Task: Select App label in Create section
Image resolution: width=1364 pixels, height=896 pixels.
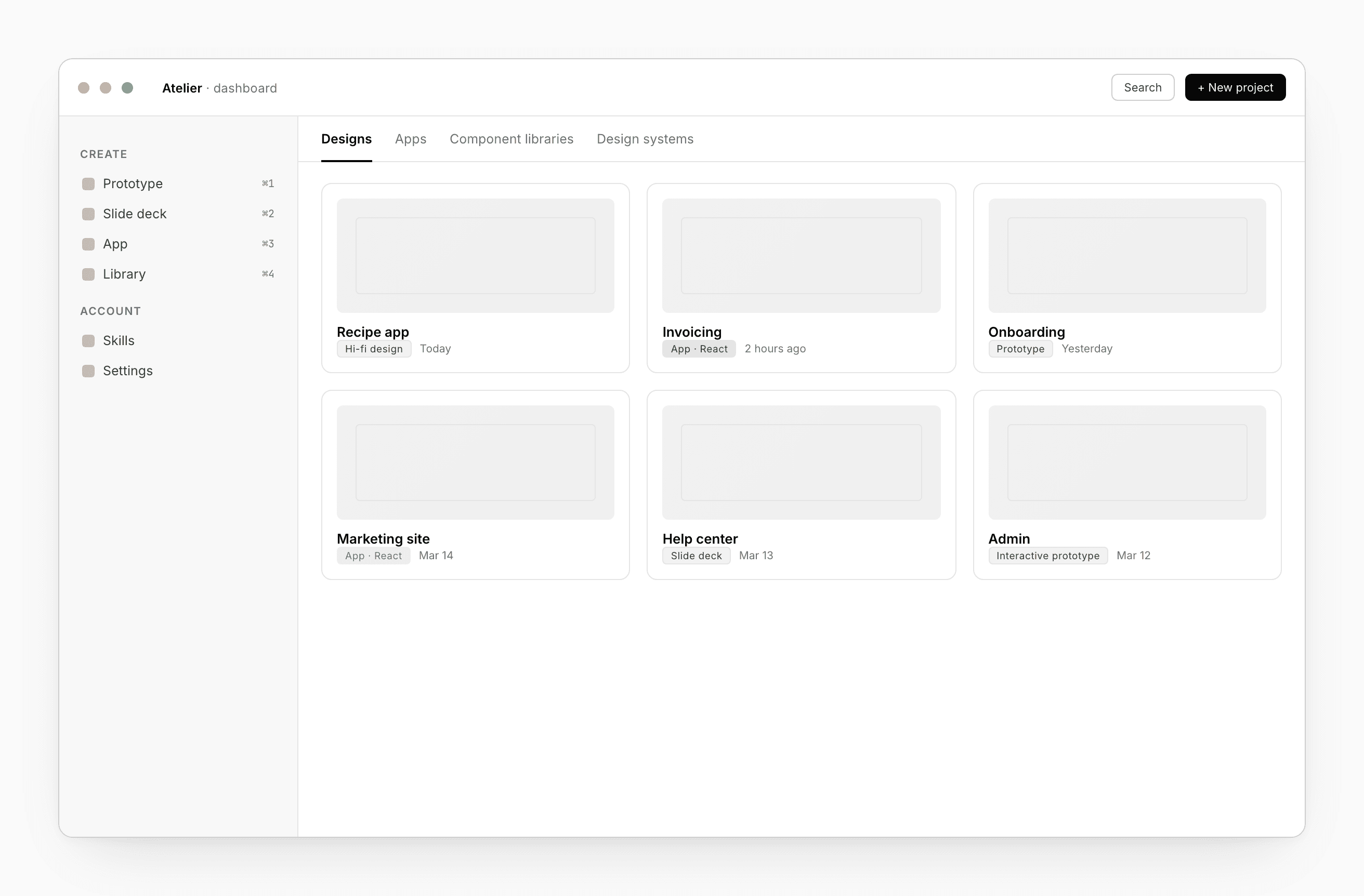Action: 115,244
